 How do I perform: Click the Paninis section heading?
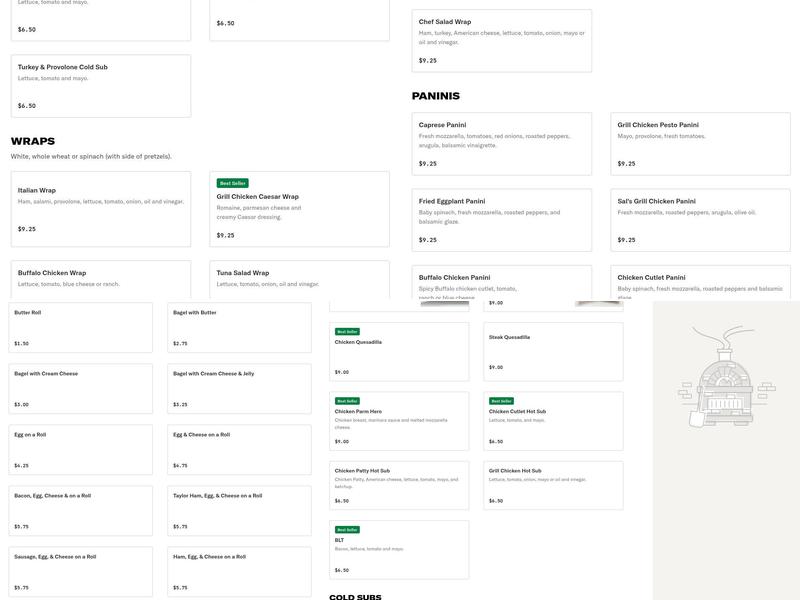coord(436,96)
